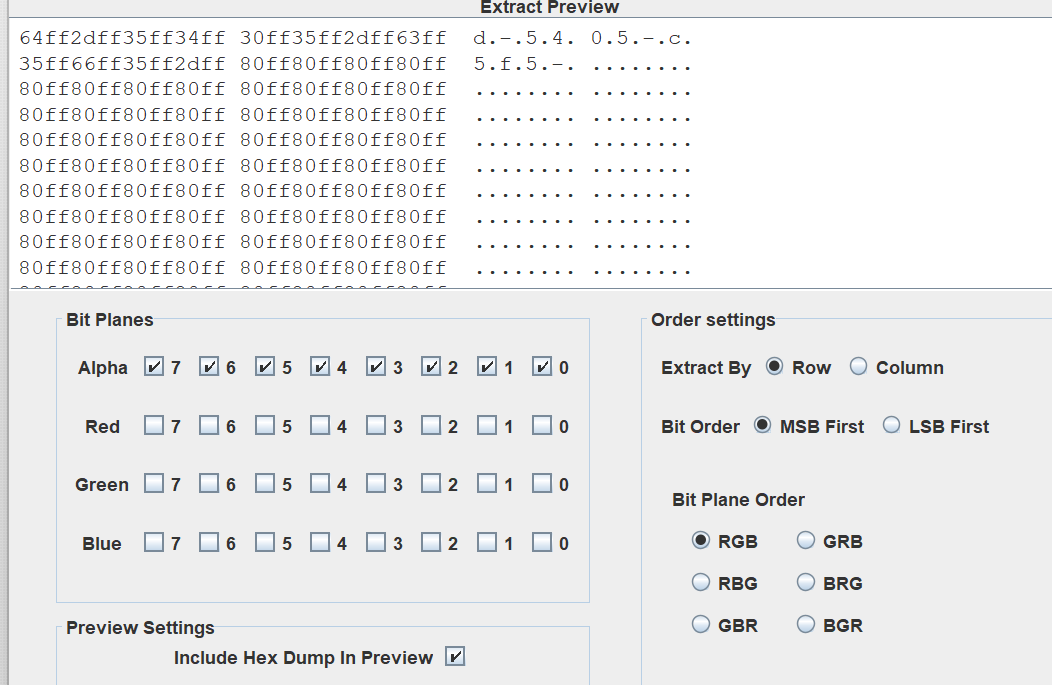The width and height of the screenshot is (1052, 685).
Task: Select the RBG bit plane order
Action: pos(701,583)
